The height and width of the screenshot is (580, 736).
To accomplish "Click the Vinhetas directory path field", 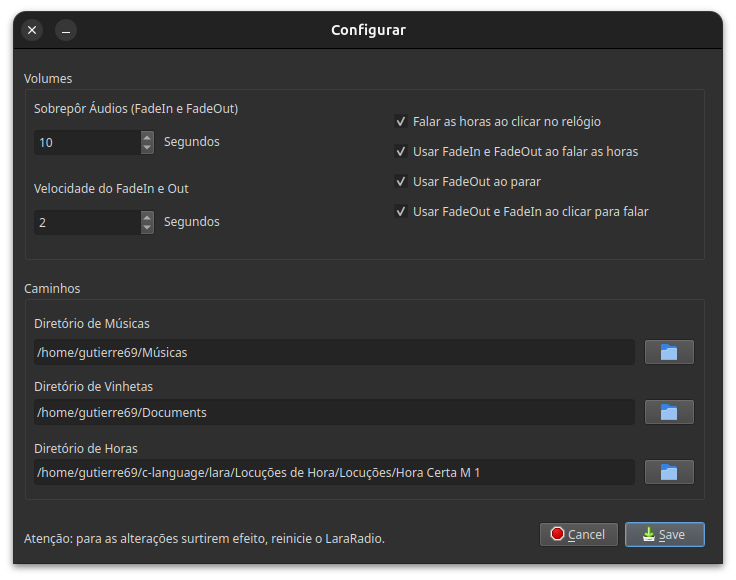I will (334, 412).
